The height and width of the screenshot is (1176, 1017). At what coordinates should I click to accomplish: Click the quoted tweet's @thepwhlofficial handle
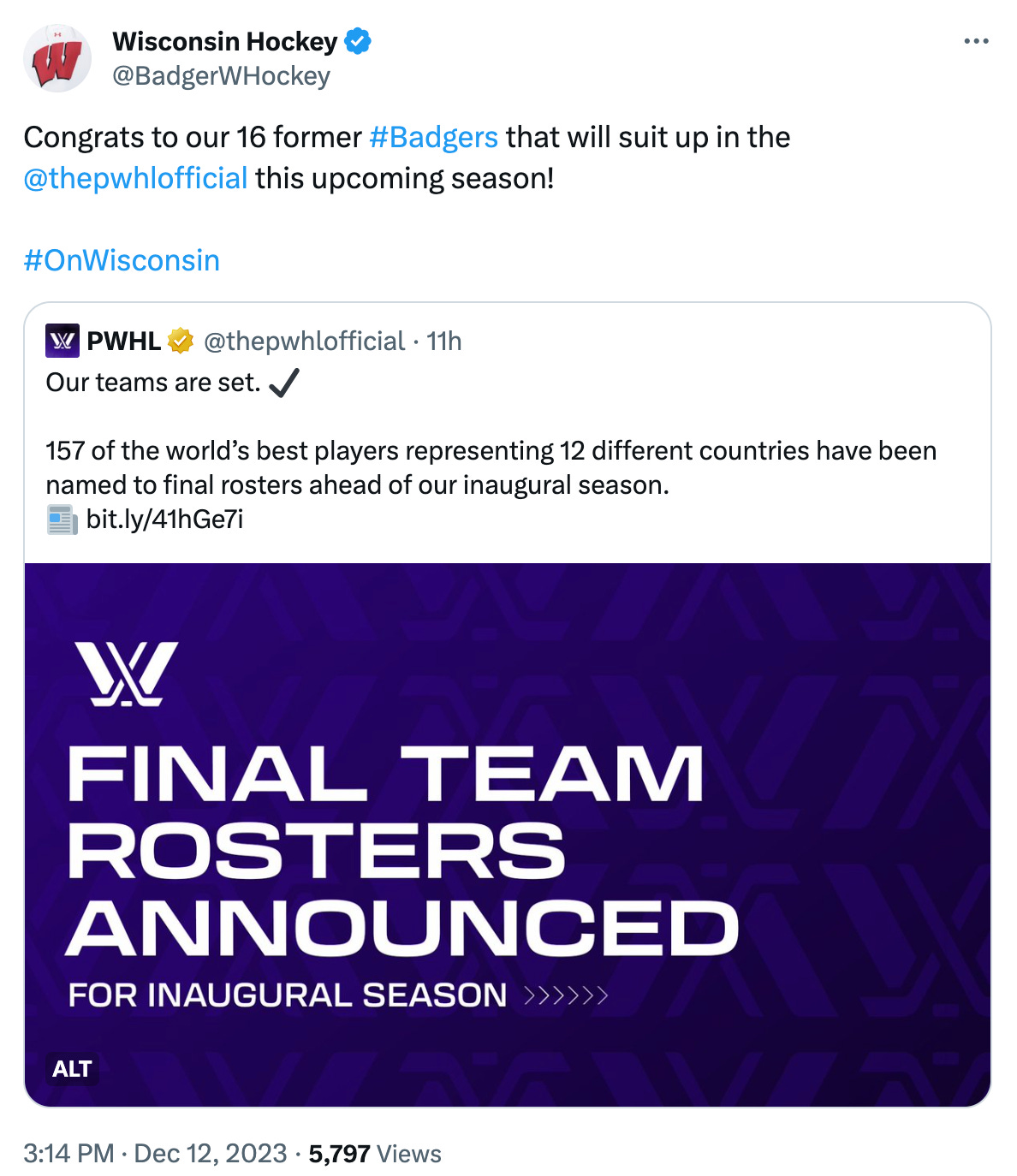click(x=304, y=341)
